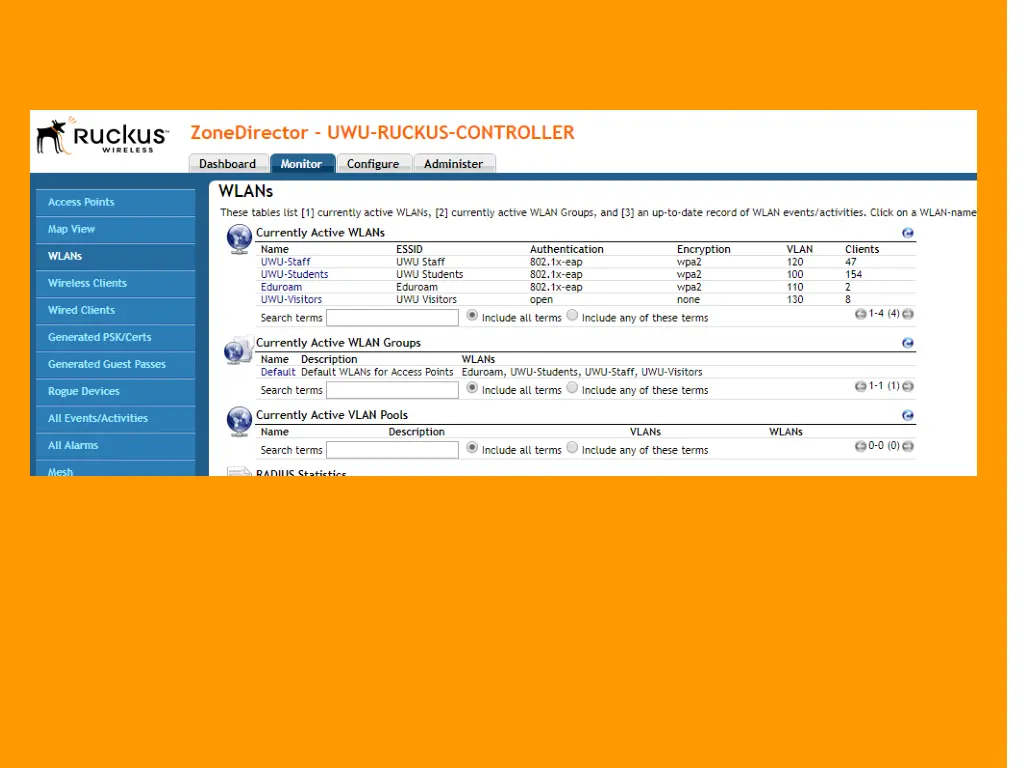
Task: Refresh the Currently Active WLANs table
Action: click(x=907, y=233)
